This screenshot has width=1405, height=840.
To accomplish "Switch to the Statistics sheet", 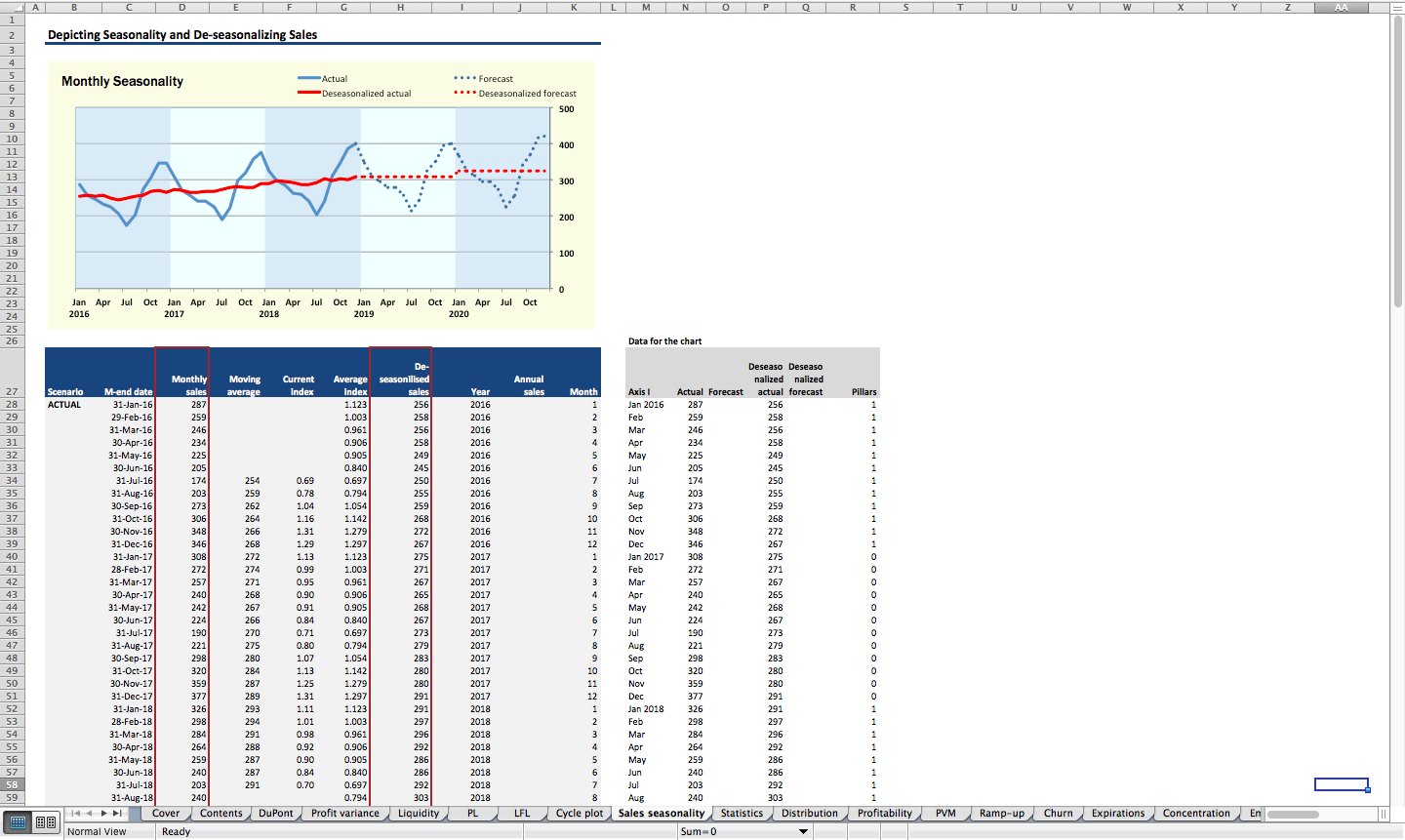I will tap(742, 813).
